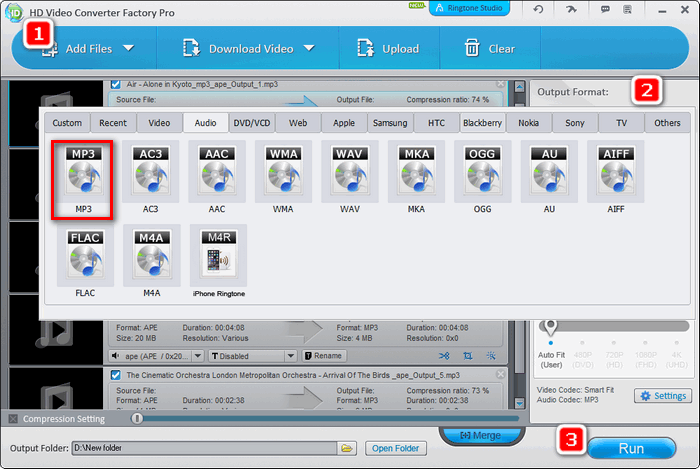Select the AIFF format icon
The width and height of the screenshot is (700, 469).
pyautogui.click(x=616, y=172)
